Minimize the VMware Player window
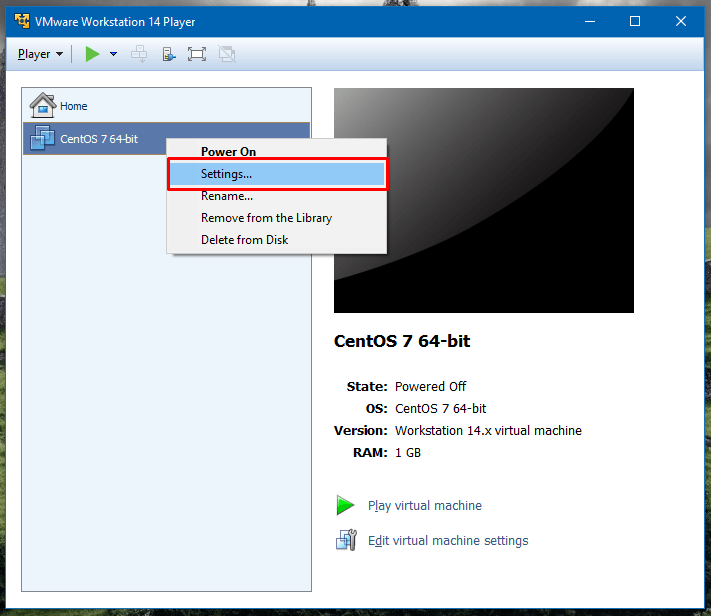This screenshot has width=711, height=616. click(589, 21)
